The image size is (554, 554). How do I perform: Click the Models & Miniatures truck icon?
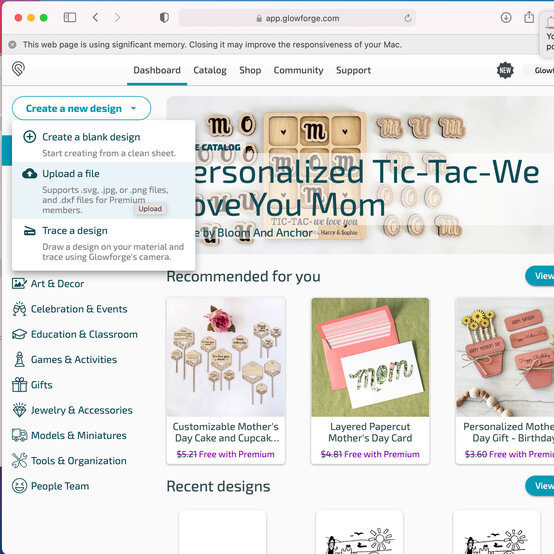(19, 435)
